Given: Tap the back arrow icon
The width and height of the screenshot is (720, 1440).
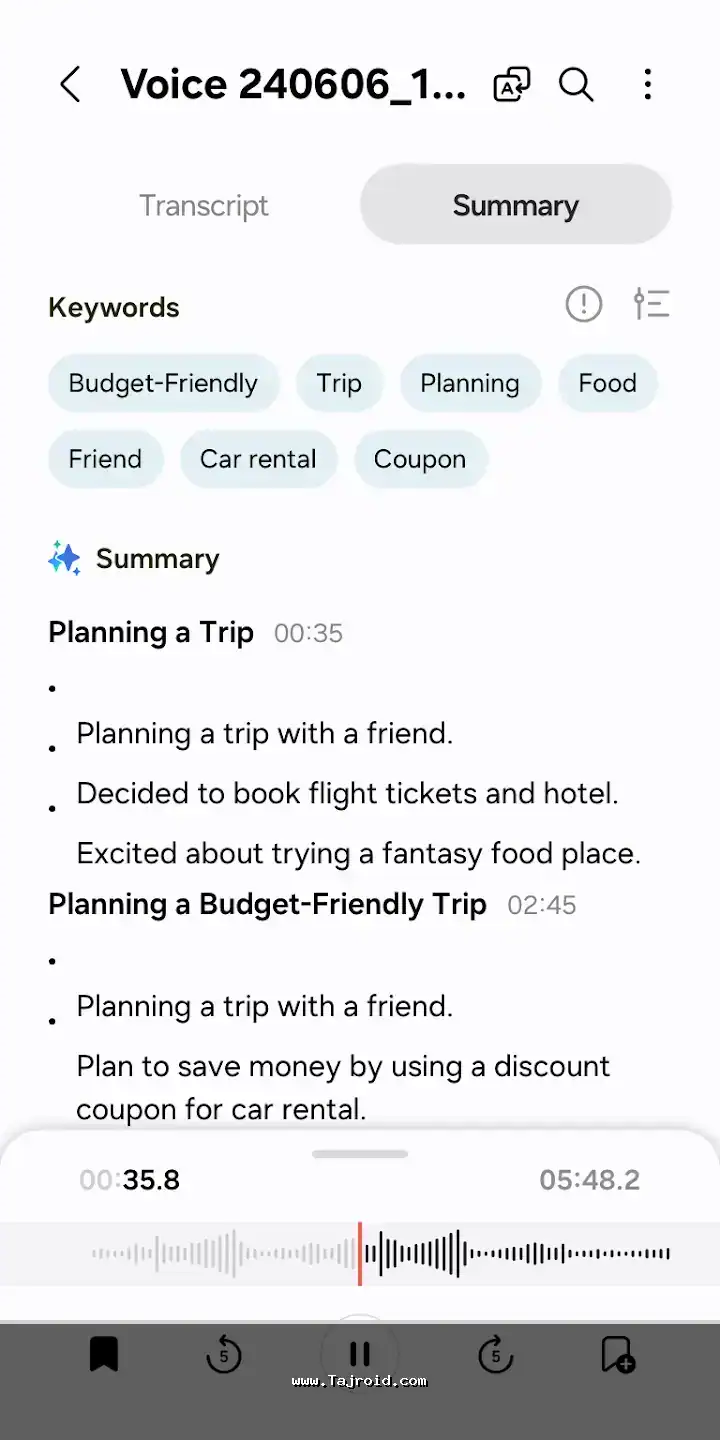Looking at the screenshot, I should pos(70,85).
